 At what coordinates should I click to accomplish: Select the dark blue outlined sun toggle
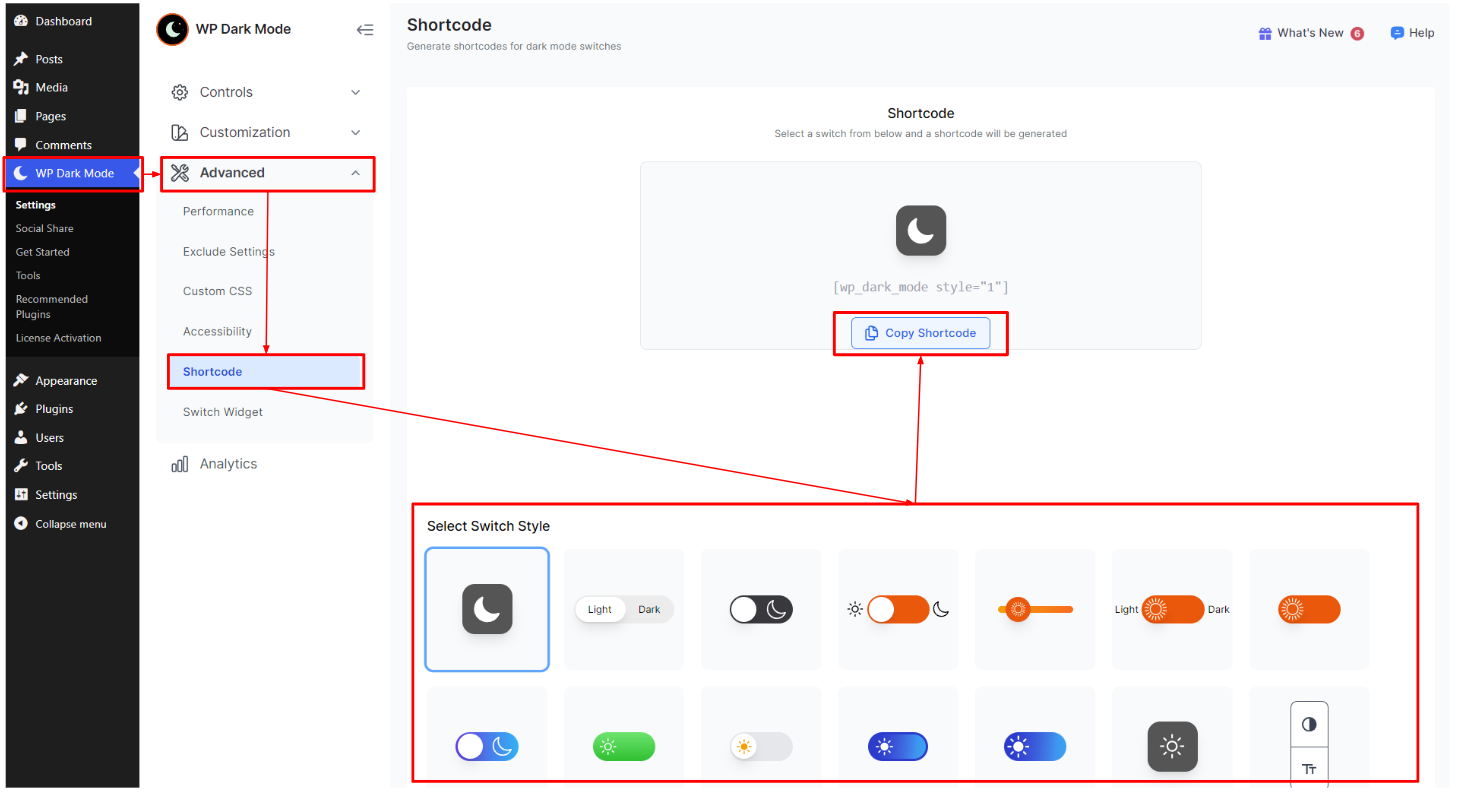pyautogui.click(x=898, y=746)
